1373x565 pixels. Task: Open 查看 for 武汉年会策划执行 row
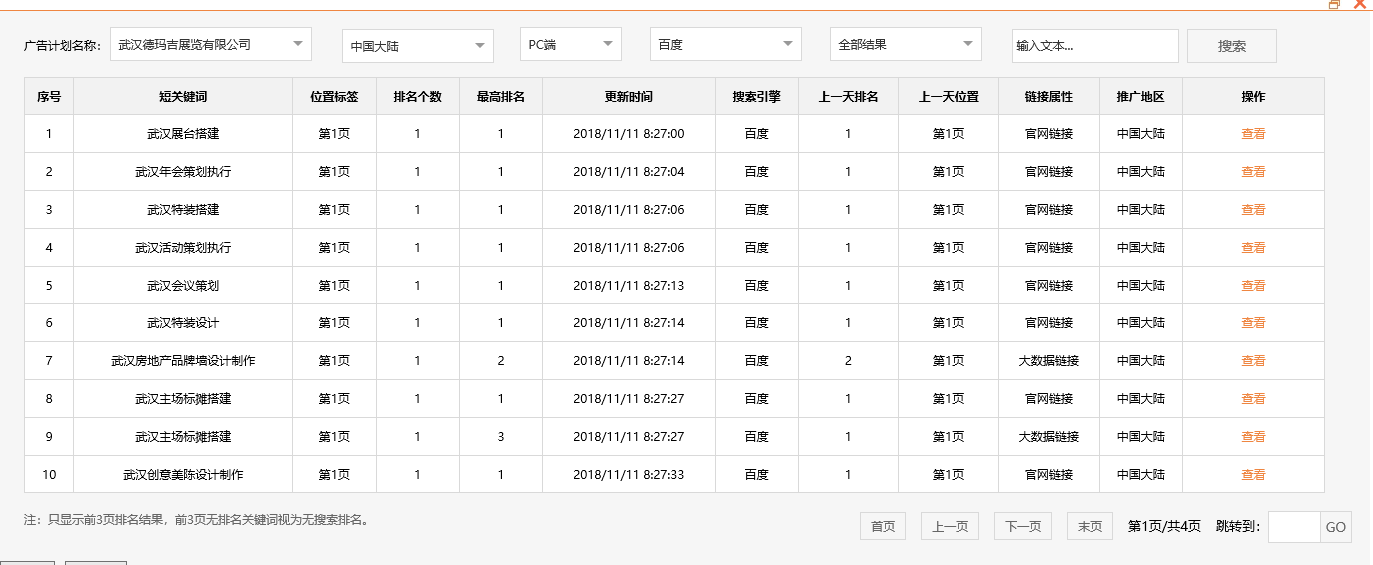[1253, 172]
